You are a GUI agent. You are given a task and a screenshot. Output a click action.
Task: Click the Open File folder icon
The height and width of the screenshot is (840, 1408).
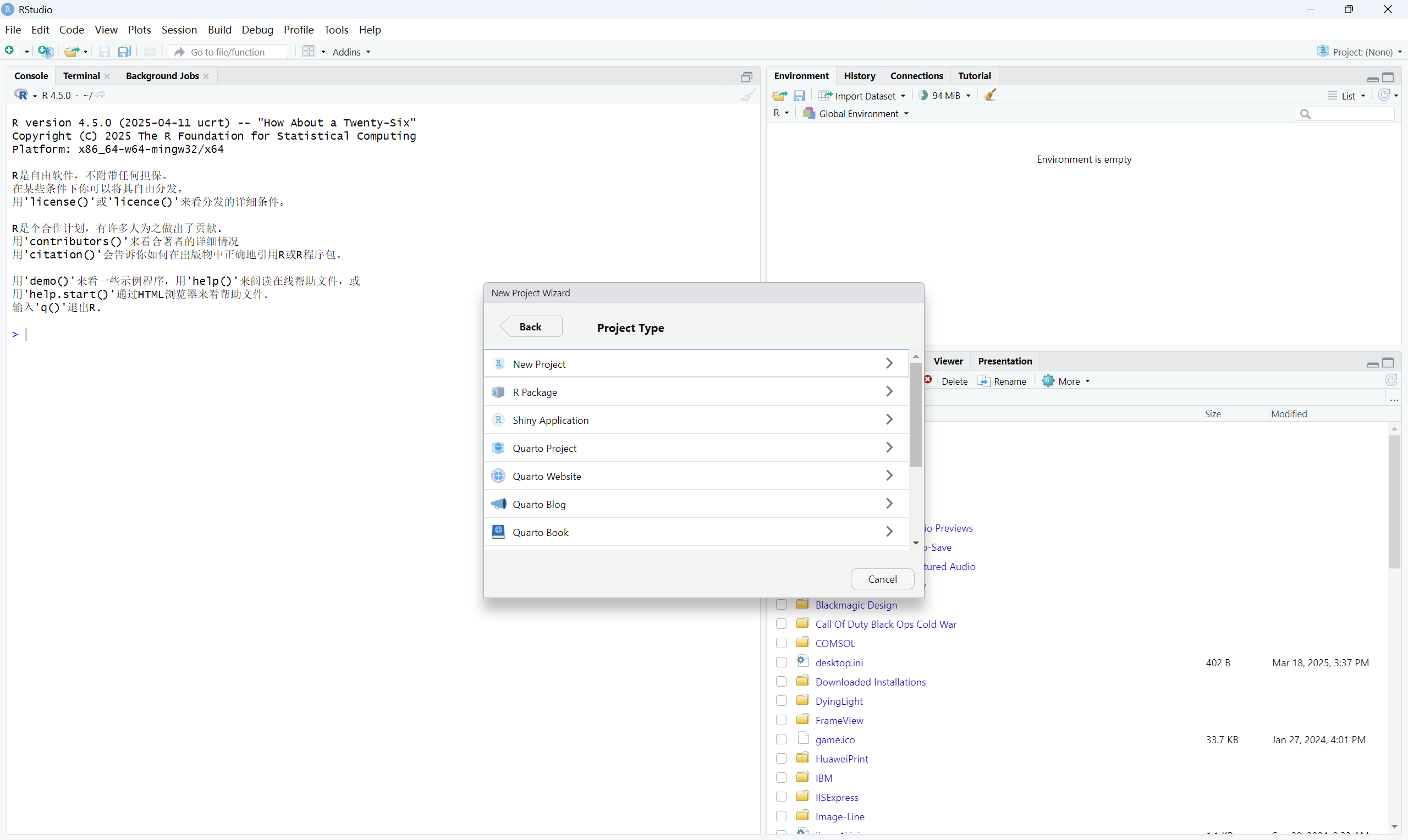[x=71, y=52]
